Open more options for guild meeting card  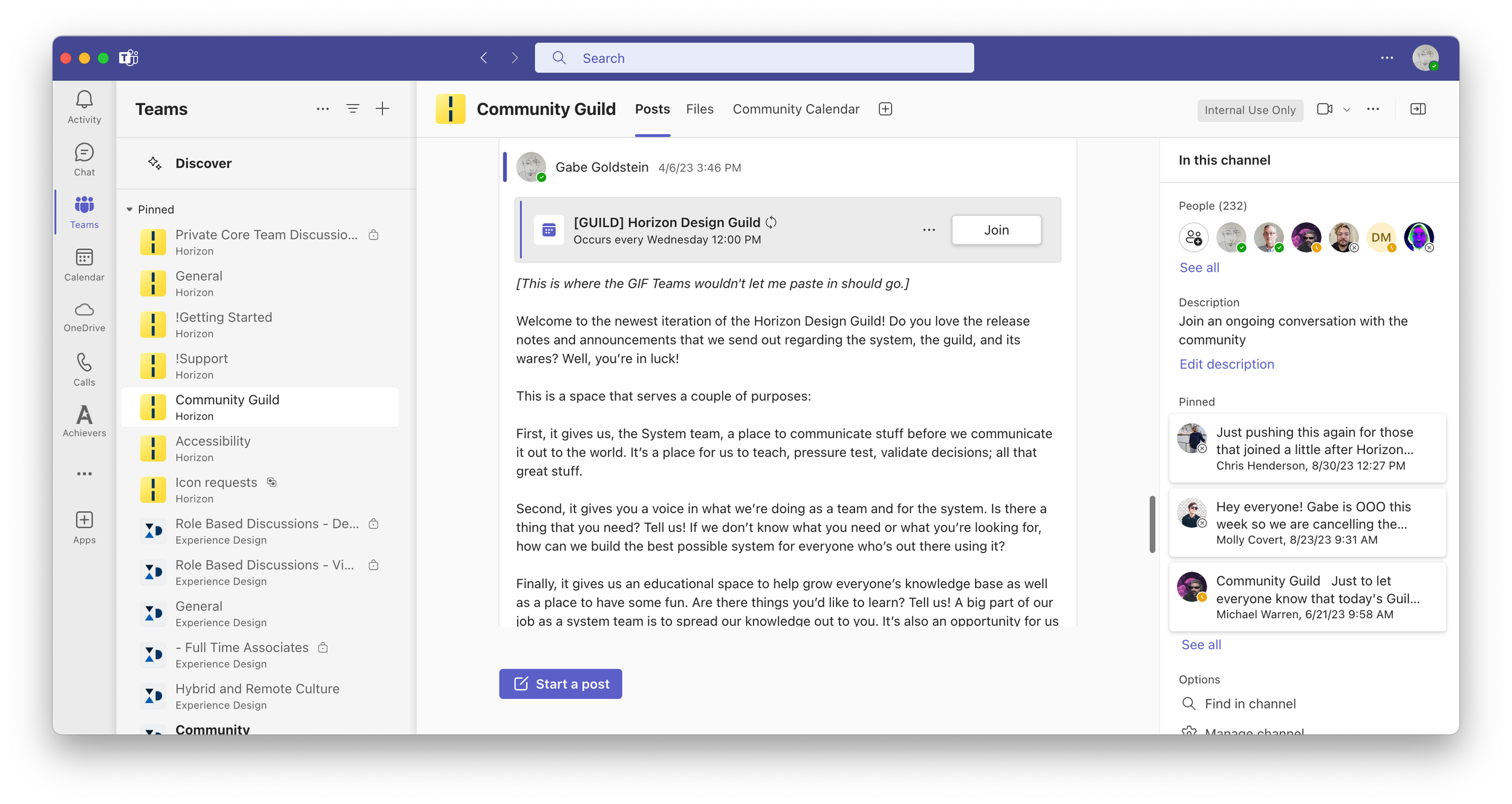[929, 230]
